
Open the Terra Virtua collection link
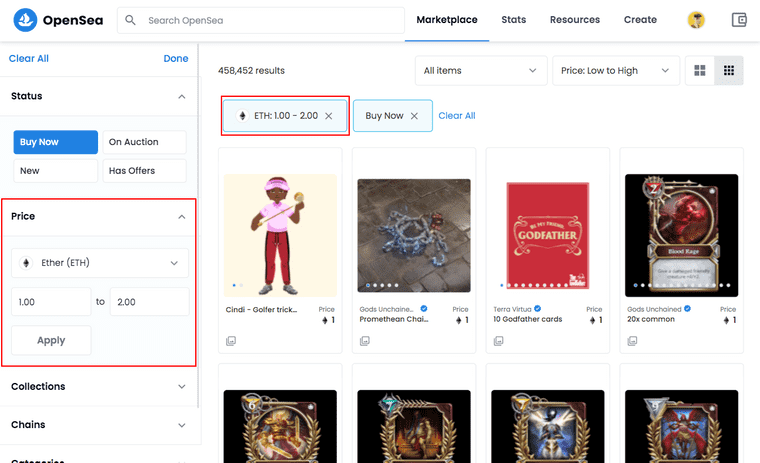[512, 309]
